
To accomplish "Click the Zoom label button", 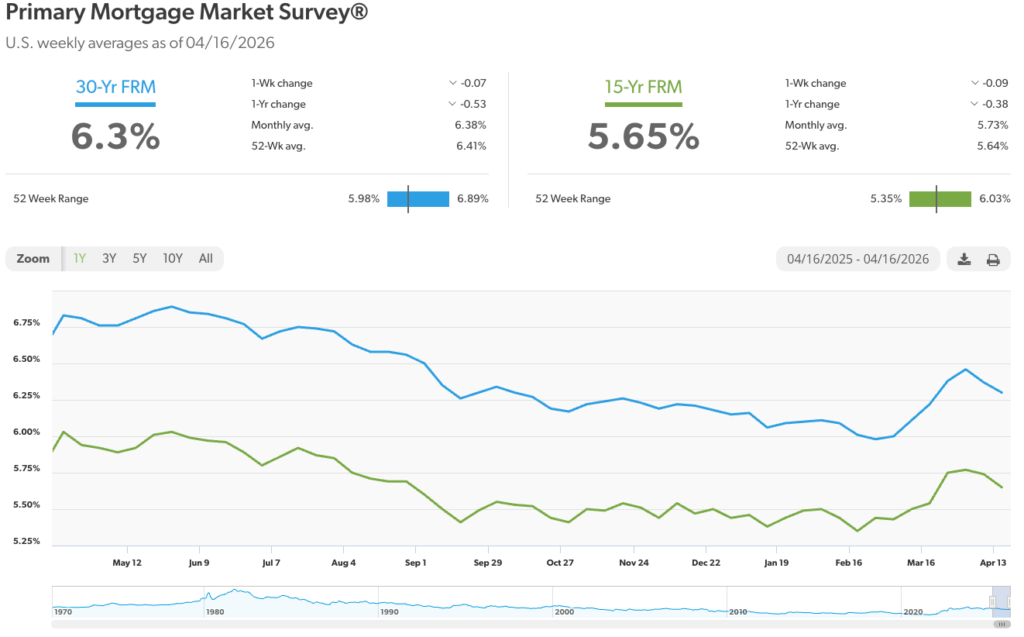I will coord(33,258).
